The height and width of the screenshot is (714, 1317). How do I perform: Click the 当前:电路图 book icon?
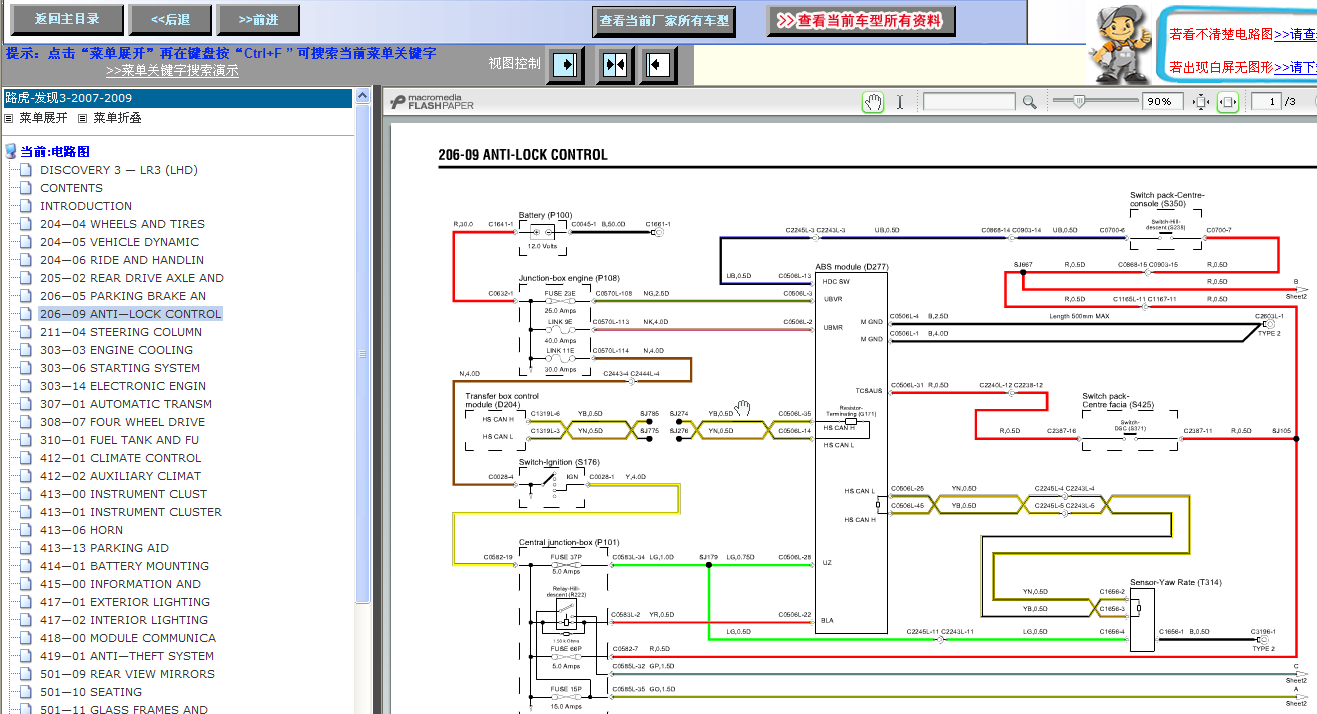tap(11, 151)
